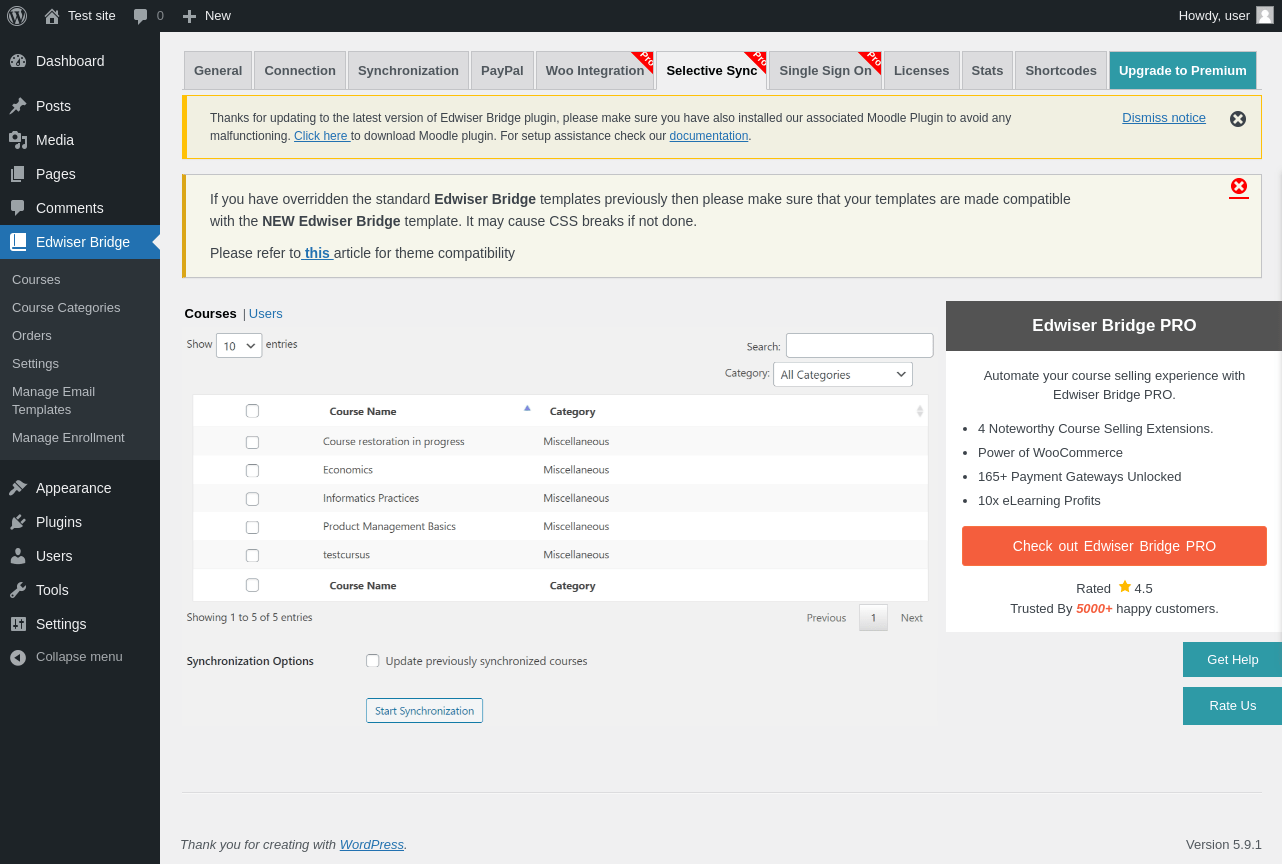The height and width of the screenshot is (864, 1282).
Task: Open the Connection tab
Action: click(300, 70)
